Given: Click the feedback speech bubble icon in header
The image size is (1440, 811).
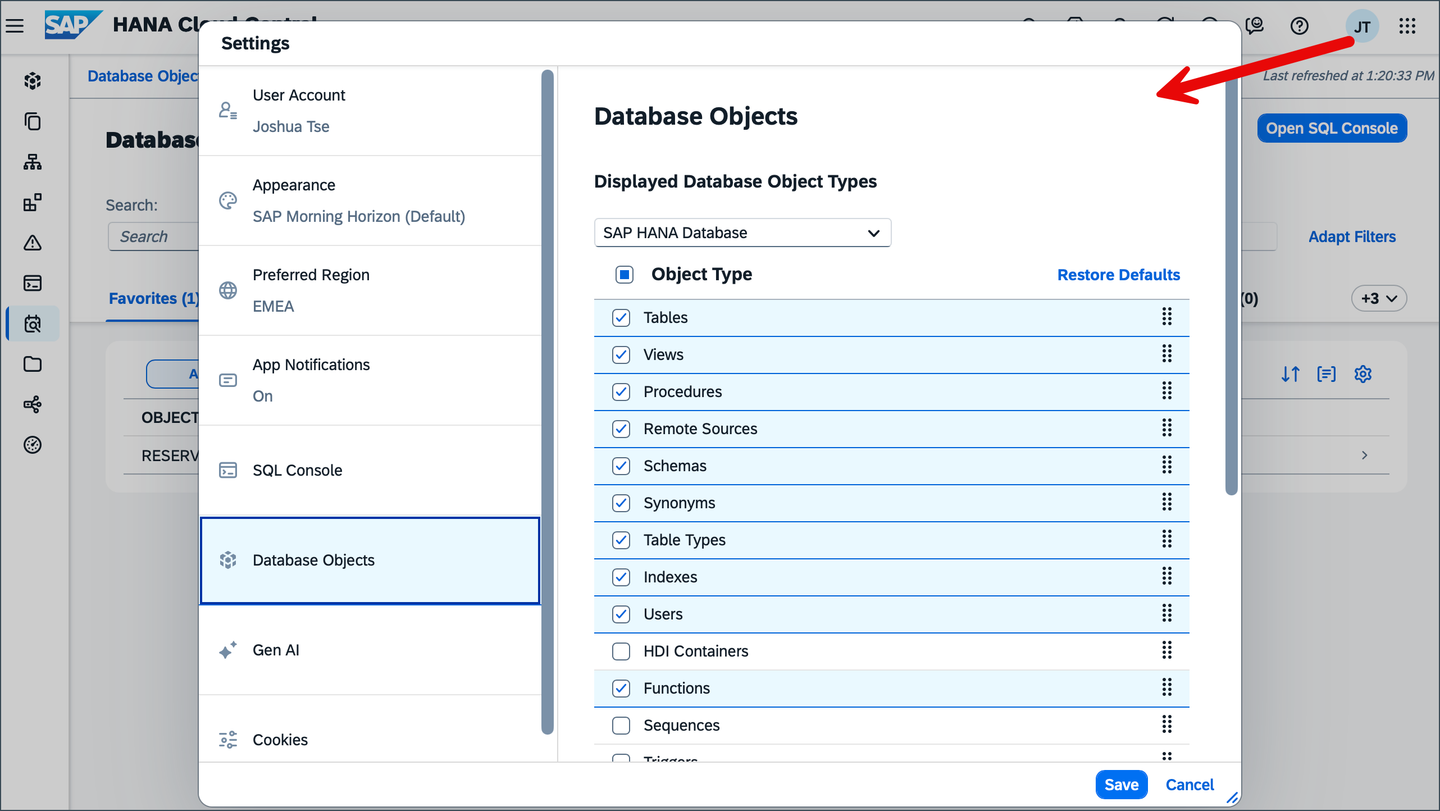Looking at the screenshot, I should (1255, 26).
